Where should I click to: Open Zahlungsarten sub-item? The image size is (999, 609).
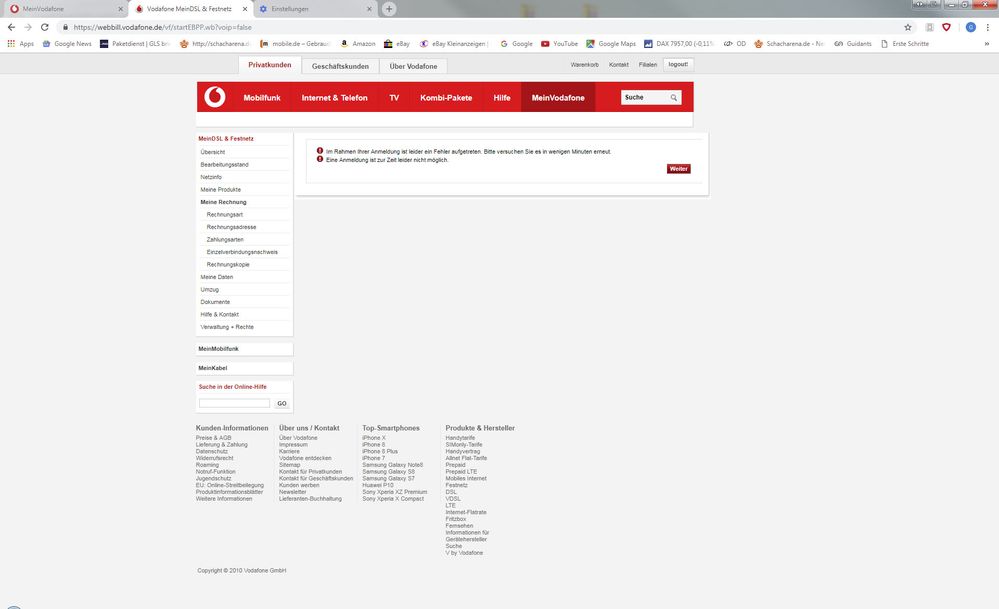(x=225, y=240)
